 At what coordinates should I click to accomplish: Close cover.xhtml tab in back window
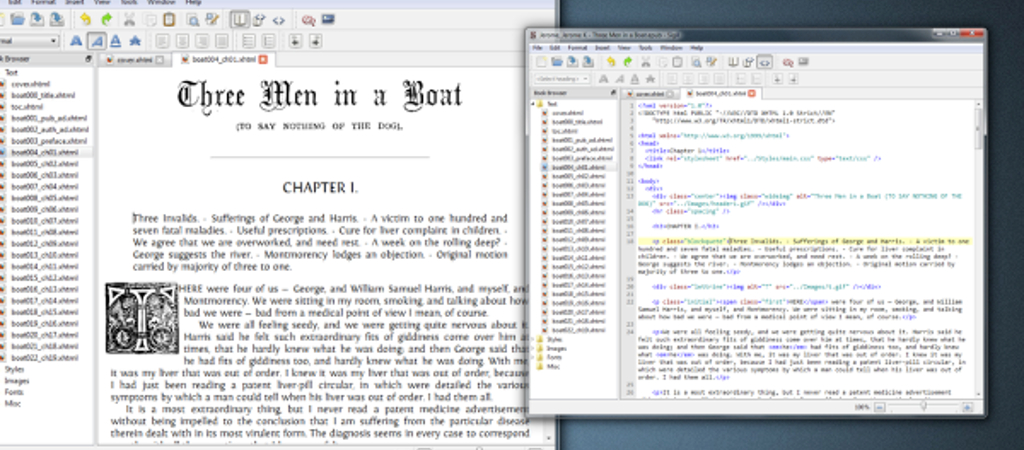click(159, 59)
